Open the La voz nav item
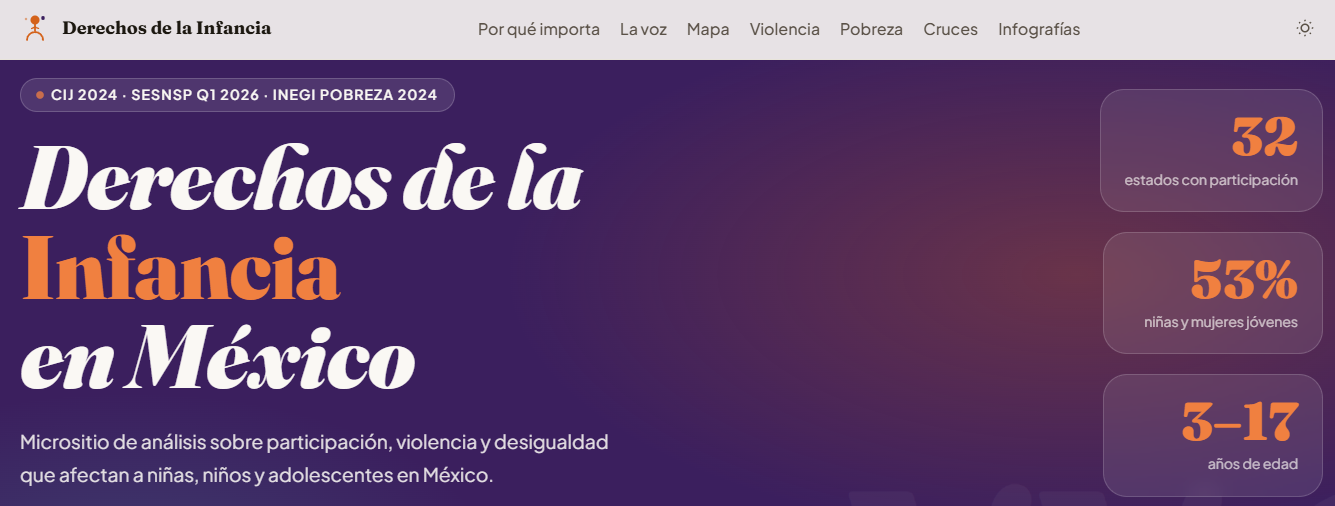 [x=643, y=30]
